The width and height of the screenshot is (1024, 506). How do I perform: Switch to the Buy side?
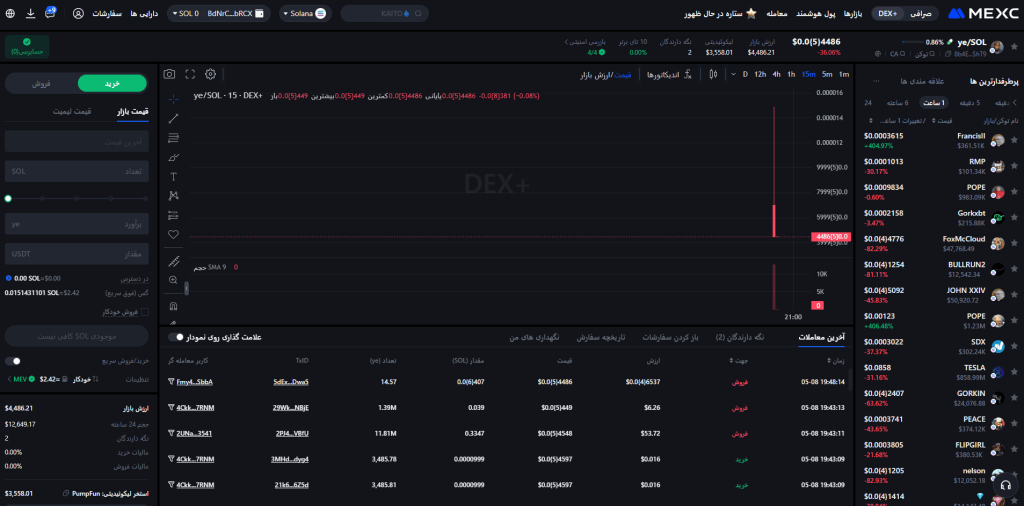click(112, 84)
